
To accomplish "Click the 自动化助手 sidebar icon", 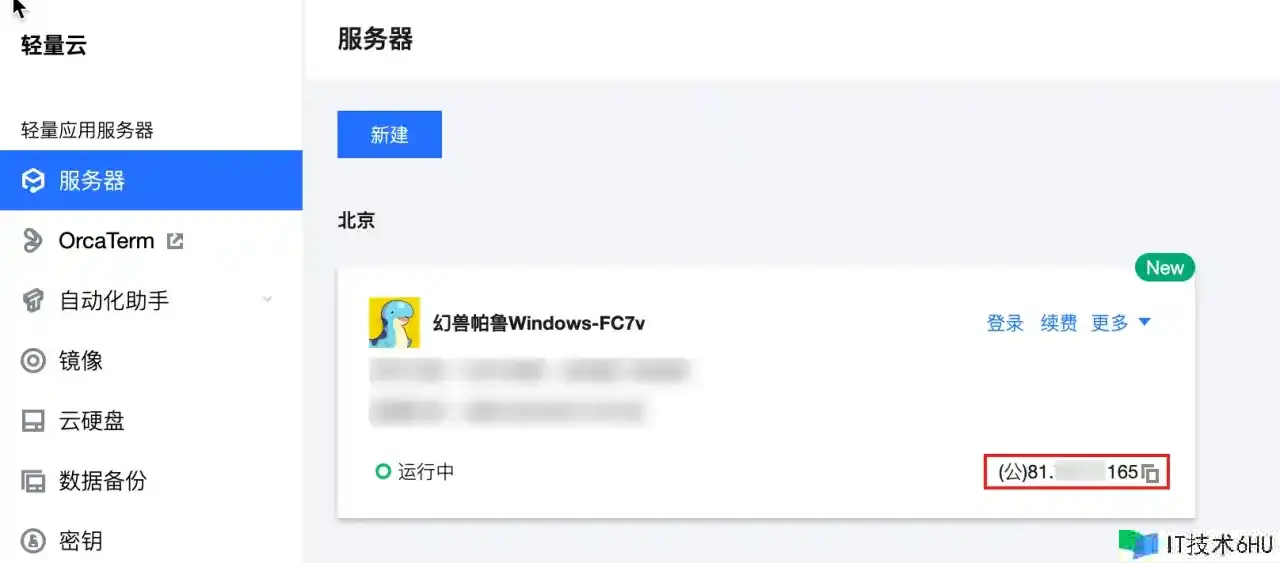I will pyautogui.click(x=33, y=301).
